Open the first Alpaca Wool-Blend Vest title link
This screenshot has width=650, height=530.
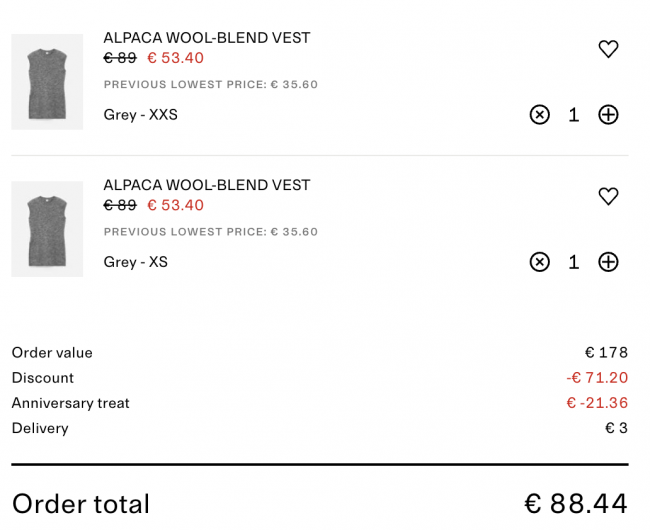pyautogui.click(x=206, y=38)
